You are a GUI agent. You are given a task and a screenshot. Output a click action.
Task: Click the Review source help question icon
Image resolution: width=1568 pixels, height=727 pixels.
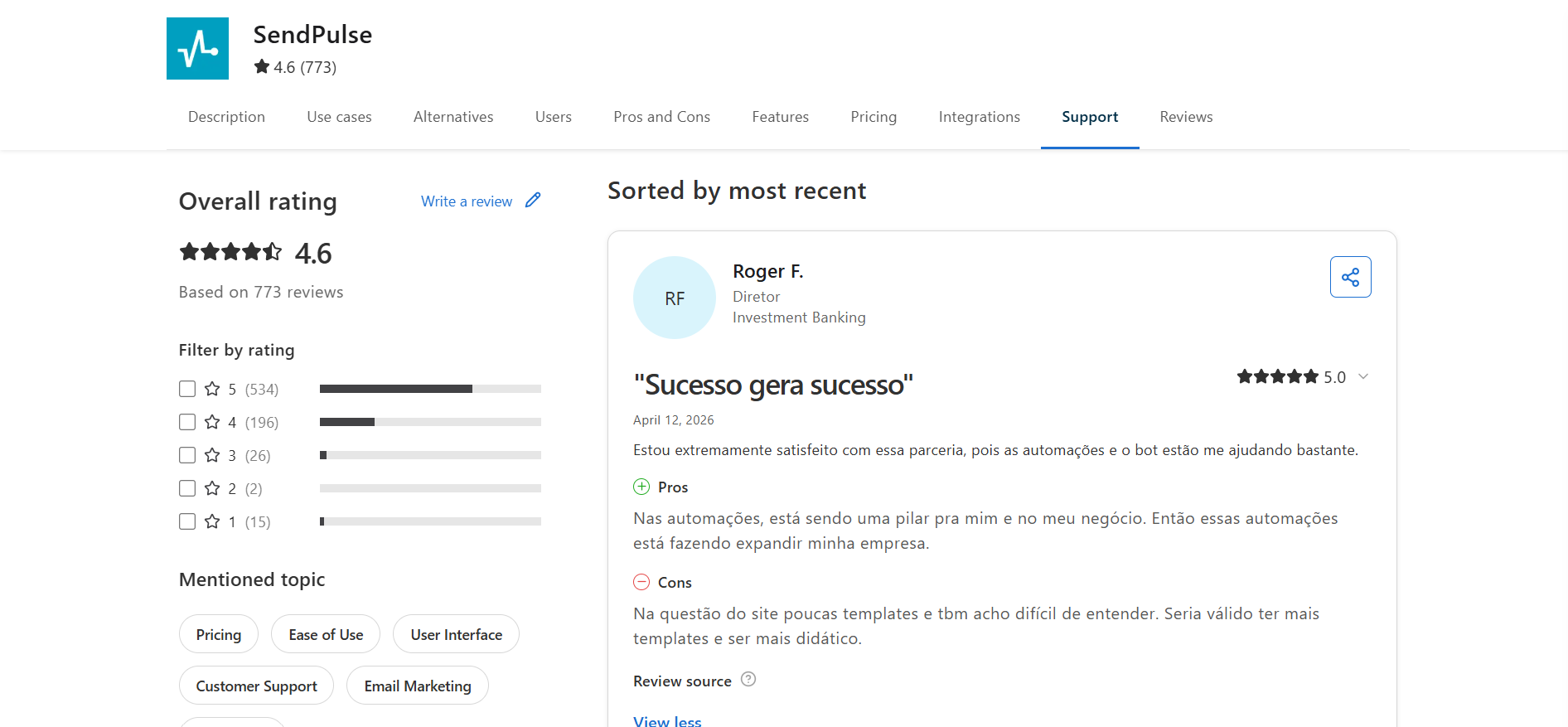[748, 679]
